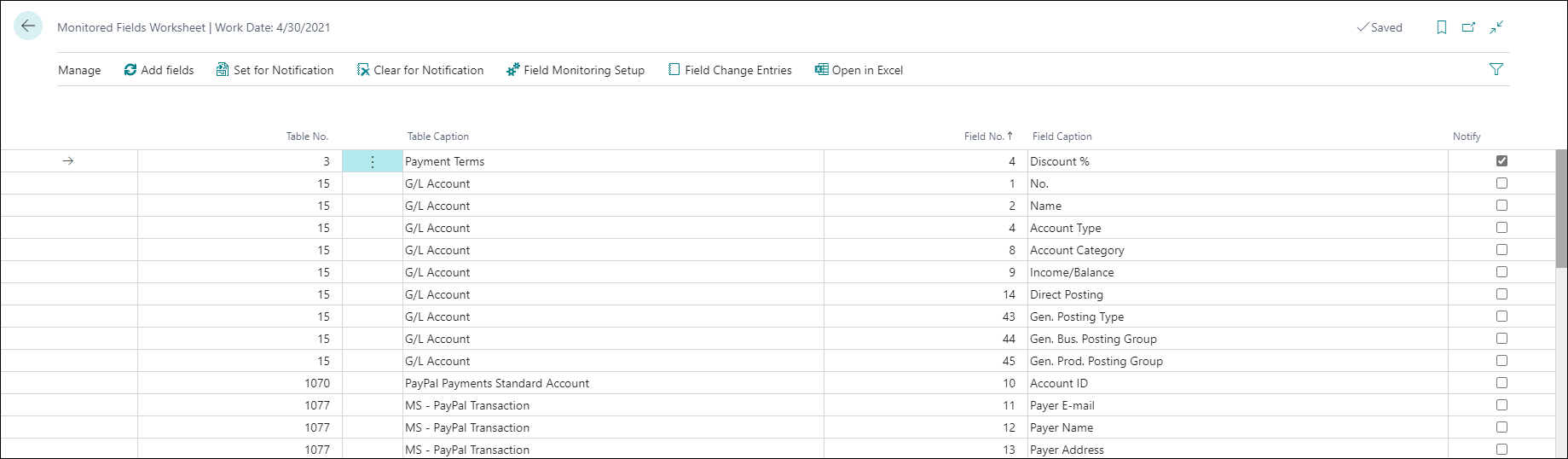
Task: Click the Clear for Notification icon
Action: click(x=363, y=70)
